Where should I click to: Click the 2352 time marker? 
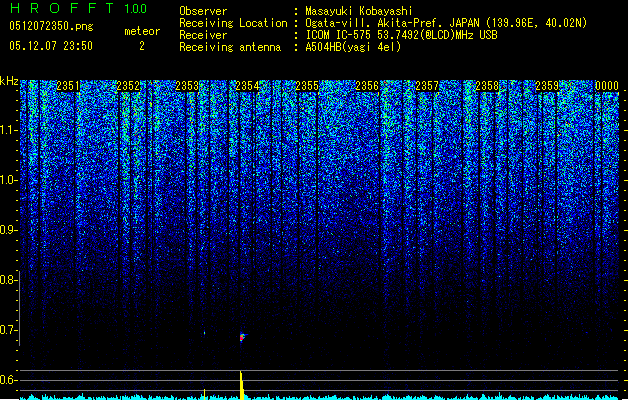pos(128,86)
